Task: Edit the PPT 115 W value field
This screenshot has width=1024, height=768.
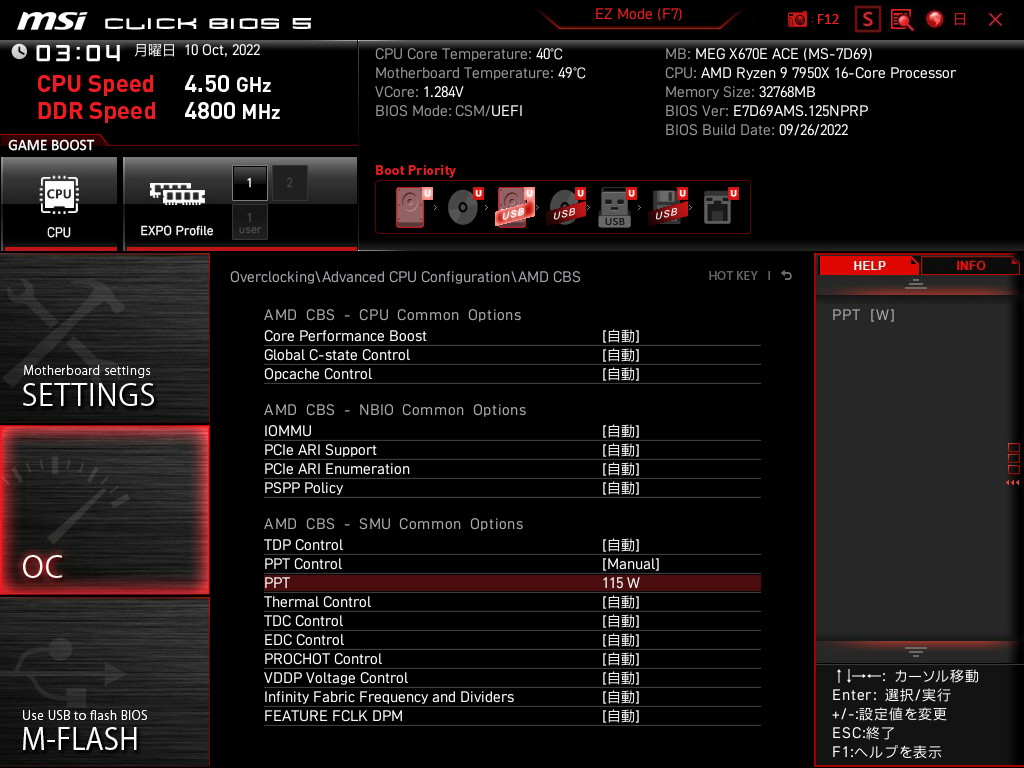Action: click(x=512, y=583)
